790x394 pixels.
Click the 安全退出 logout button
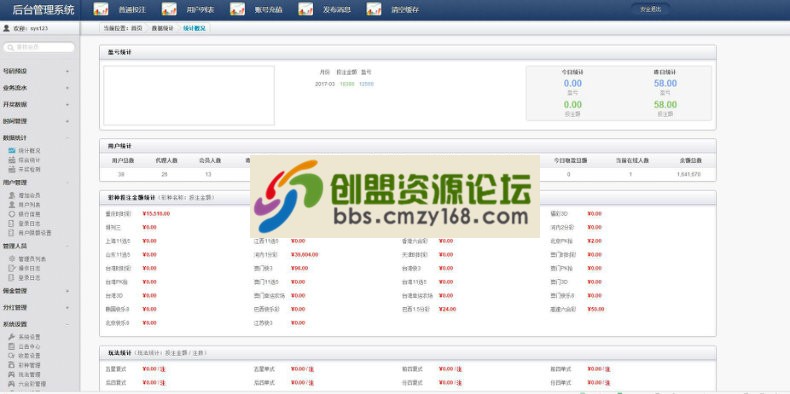pos(650,9)
